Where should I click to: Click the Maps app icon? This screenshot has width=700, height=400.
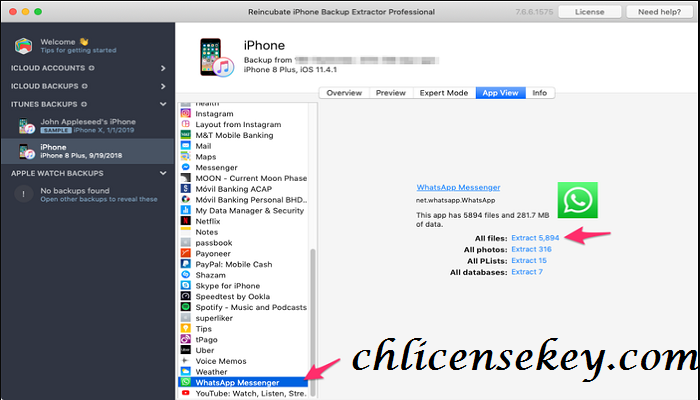(186, 156)
